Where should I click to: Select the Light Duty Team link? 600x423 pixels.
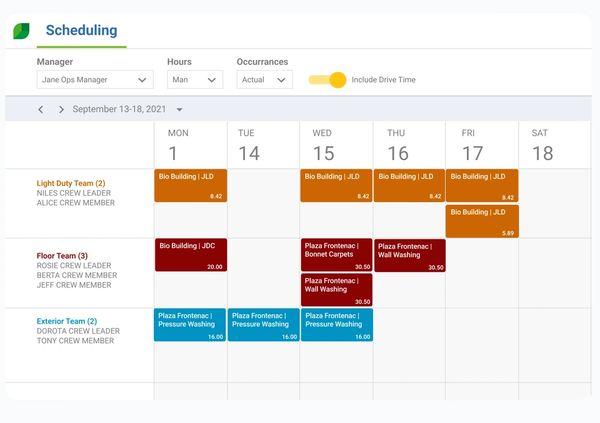click(x=70, y=183)
